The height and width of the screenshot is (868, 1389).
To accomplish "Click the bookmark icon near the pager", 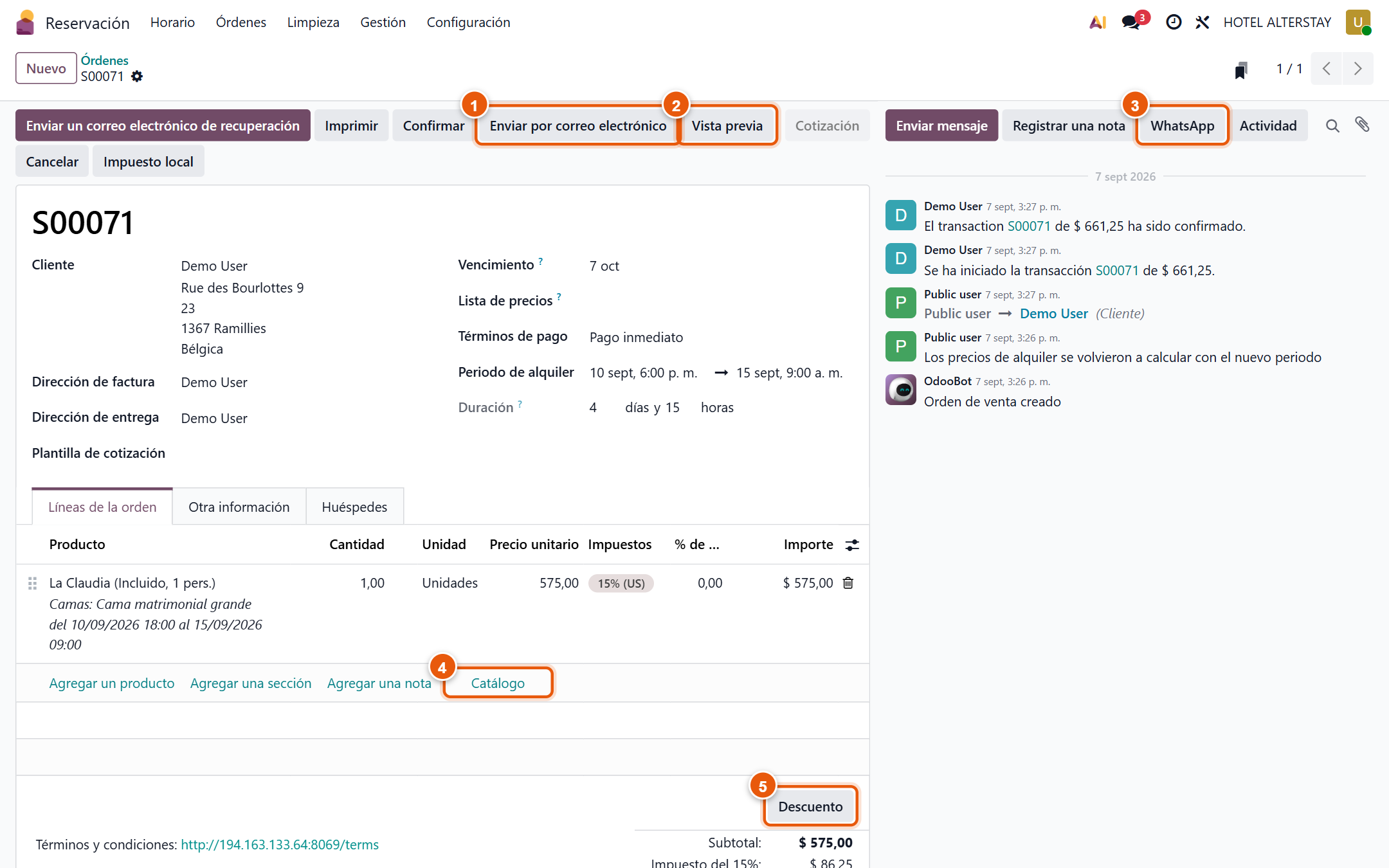I will (1241, 69).
